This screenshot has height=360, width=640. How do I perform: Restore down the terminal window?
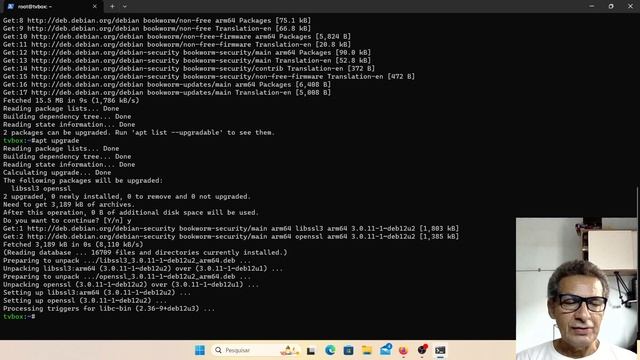(x=611, y=6)
